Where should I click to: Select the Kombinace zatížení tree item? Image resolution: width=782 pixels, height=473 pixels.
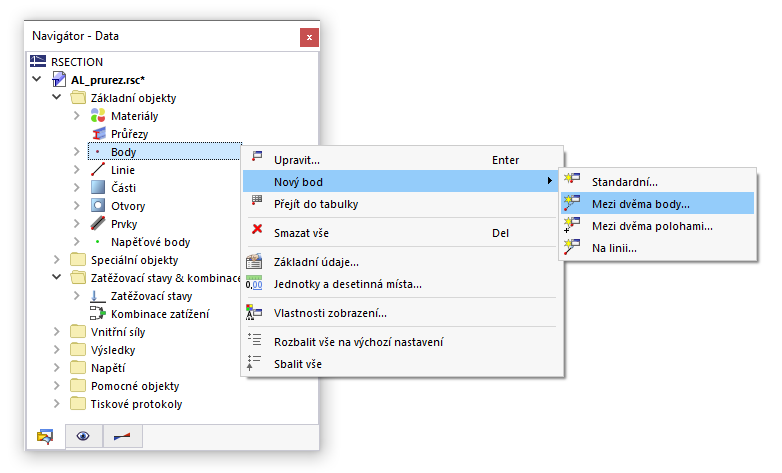point(160,313)
